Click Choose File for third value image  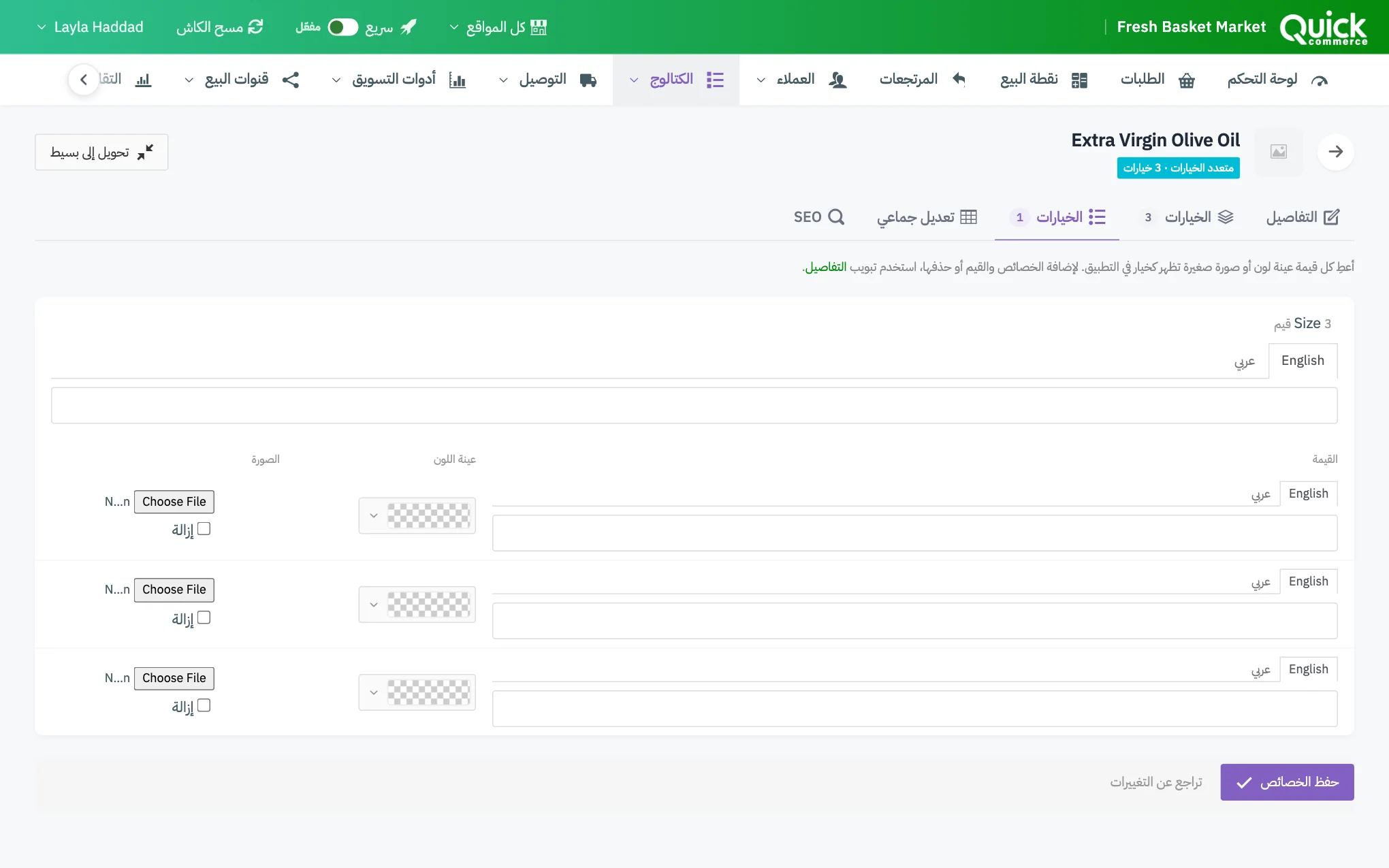[174, 678]
